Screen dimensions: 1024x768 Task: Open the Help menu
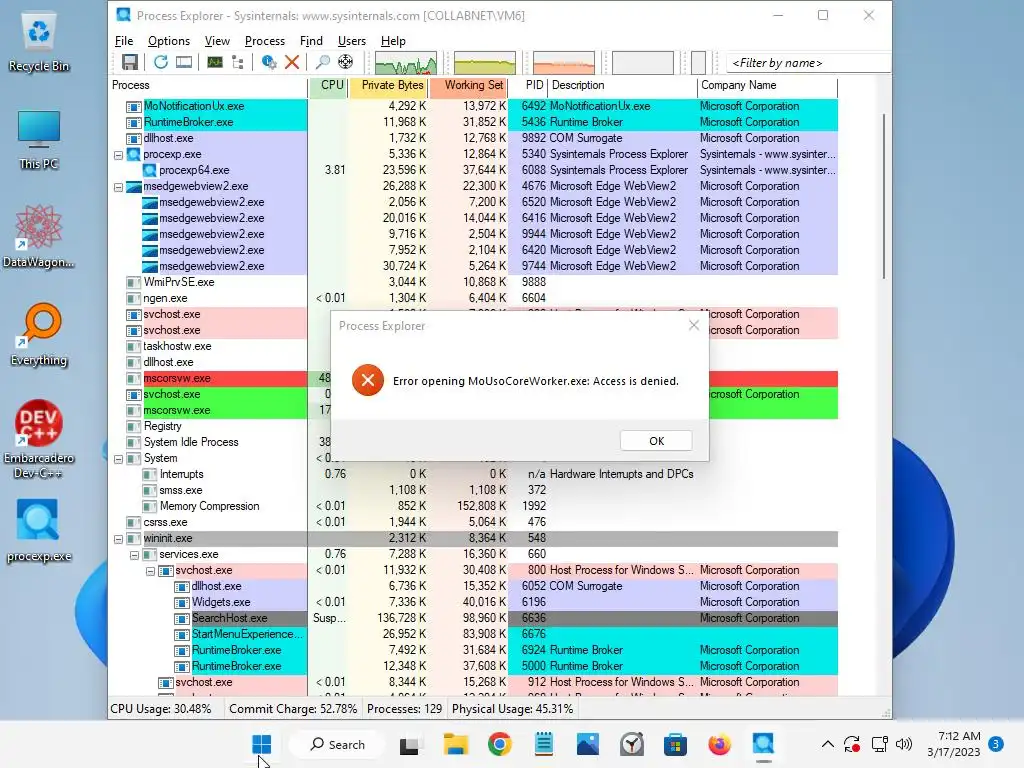coord(393,40)
